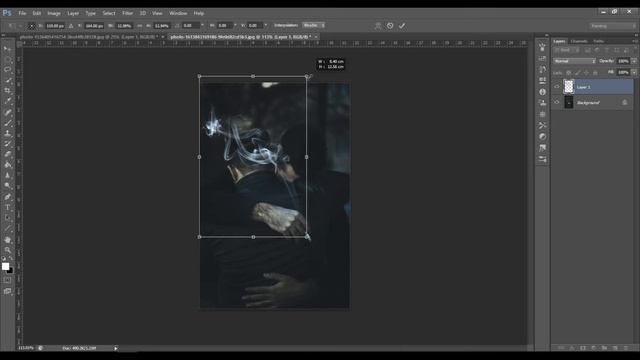The width and height of the screenshot is (640, 360).
Task: Select the Path Selection tool
Action: 7,218
